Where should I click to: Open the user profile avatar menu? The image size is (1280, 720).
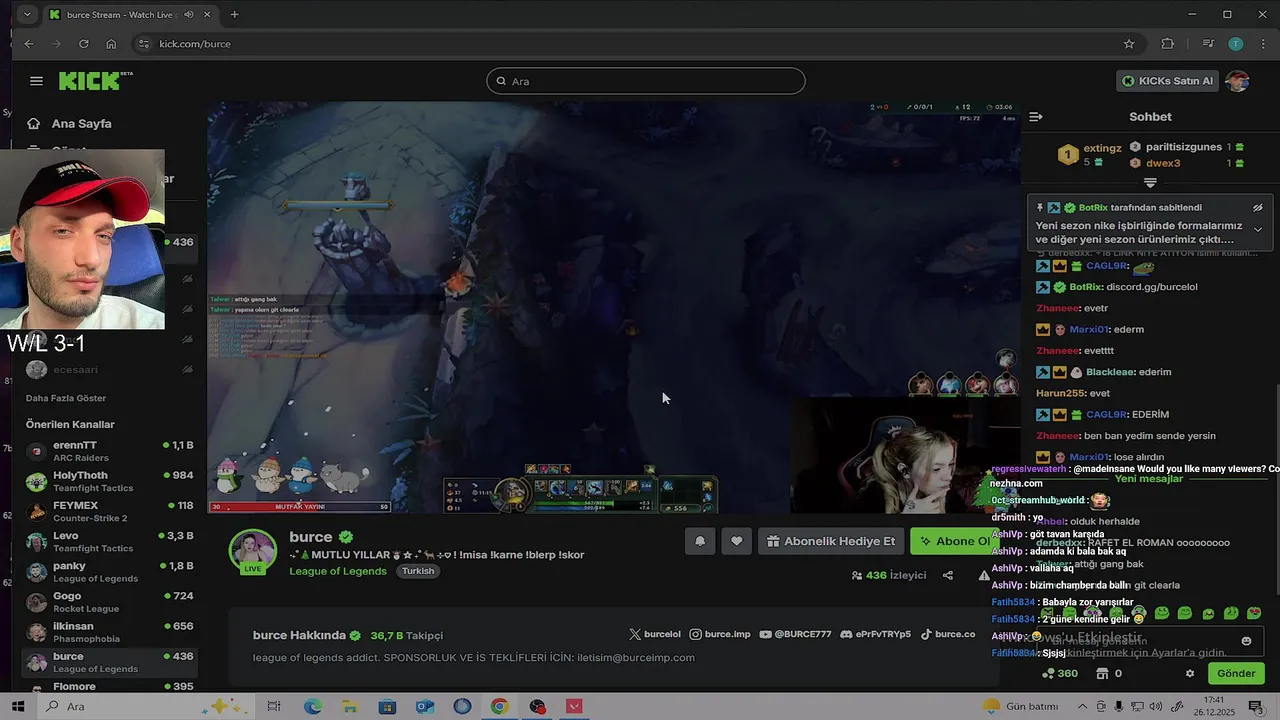[1237, 81]
